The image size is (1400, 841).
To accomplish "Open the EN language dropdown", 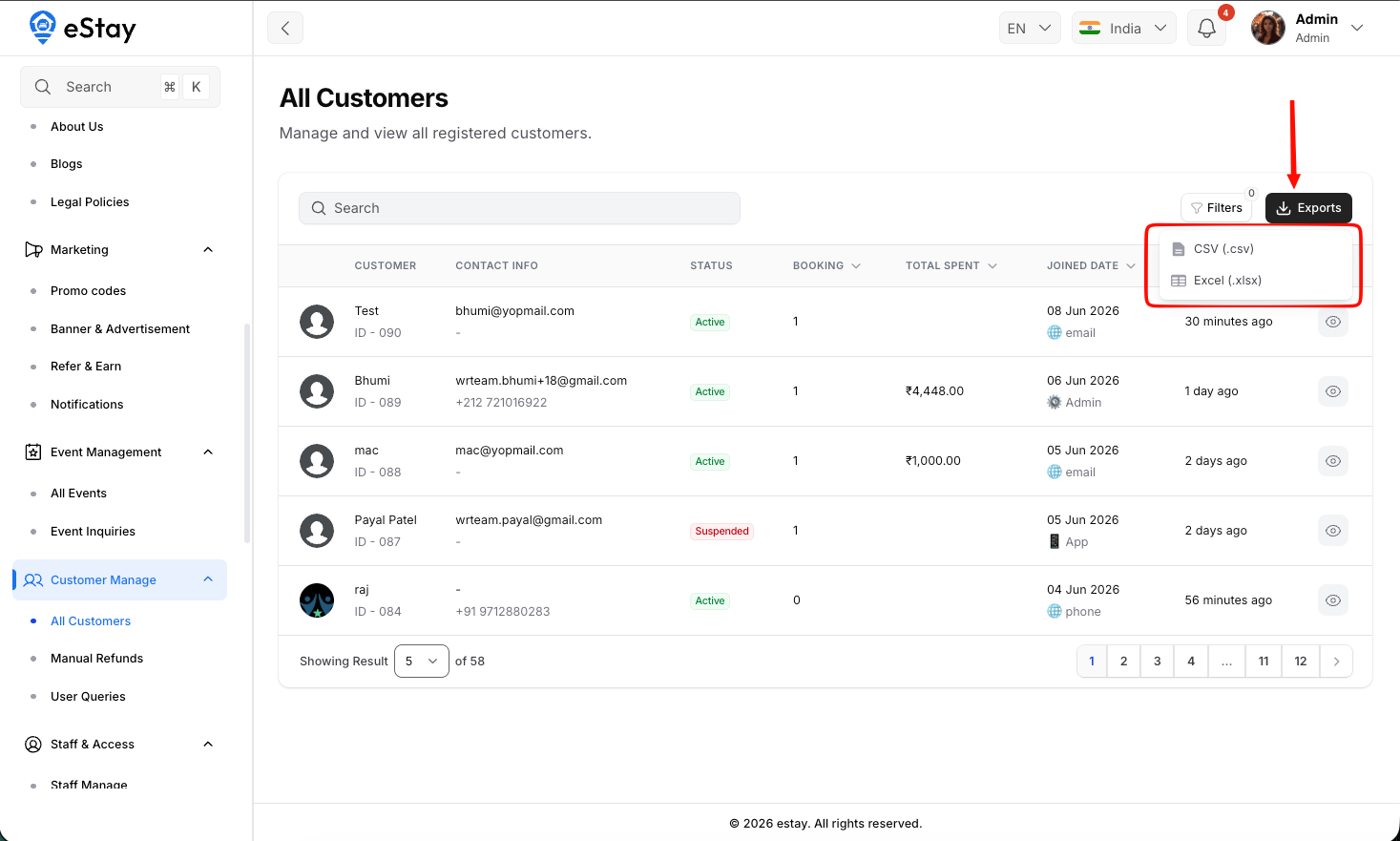I will point(1029,28).
